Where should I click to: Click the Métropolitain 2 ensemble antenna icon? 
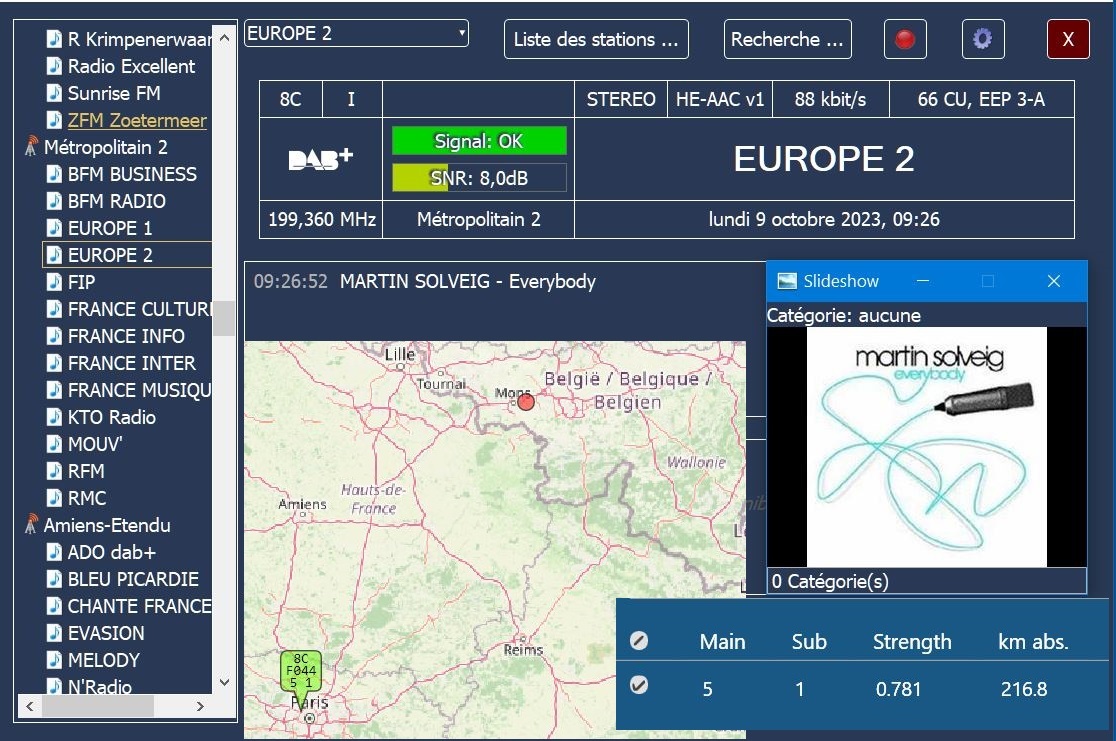click(x=31, y=147)
